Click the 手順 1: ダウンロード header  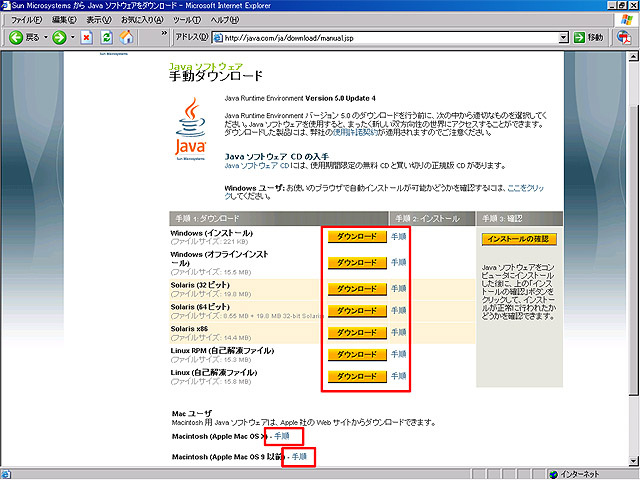tap(278, 219)
